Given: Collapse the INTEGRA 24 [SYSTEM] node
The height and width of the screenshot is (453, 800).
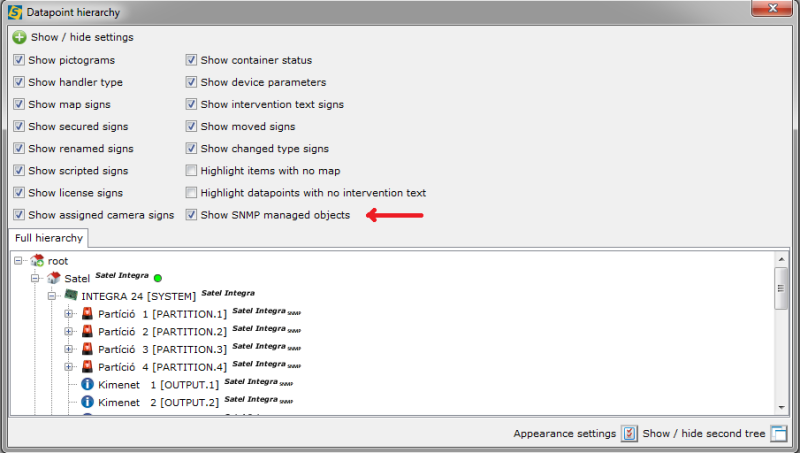Looking at the screenshot, I should (52, 296).
